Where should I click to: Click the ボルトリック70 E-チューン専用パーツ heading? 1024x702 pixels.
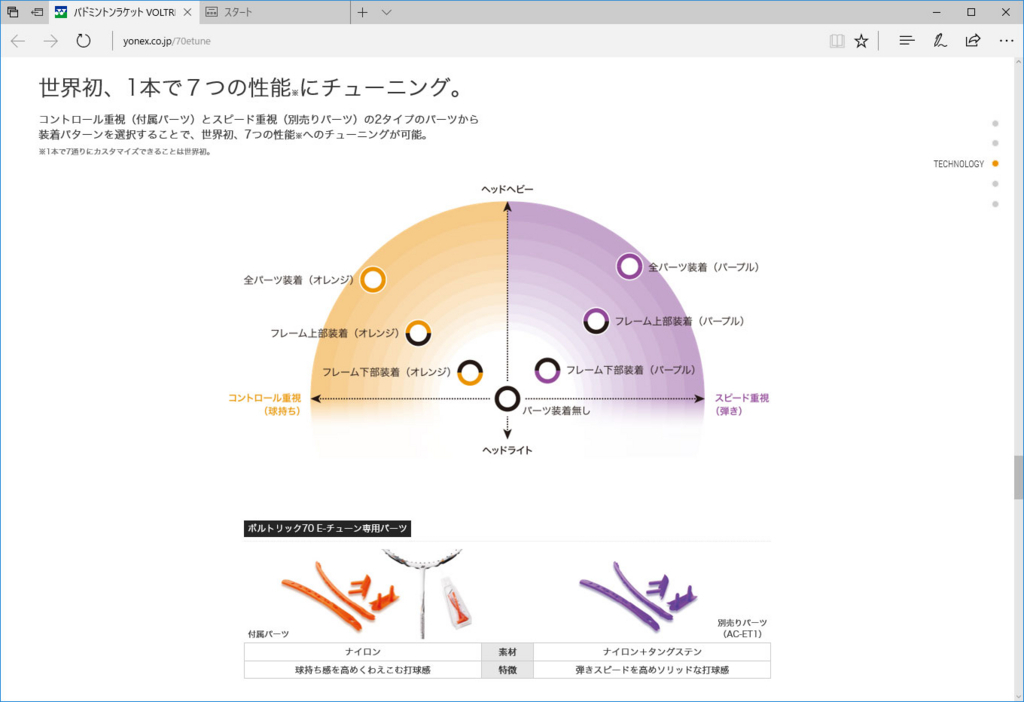[327, 528]
